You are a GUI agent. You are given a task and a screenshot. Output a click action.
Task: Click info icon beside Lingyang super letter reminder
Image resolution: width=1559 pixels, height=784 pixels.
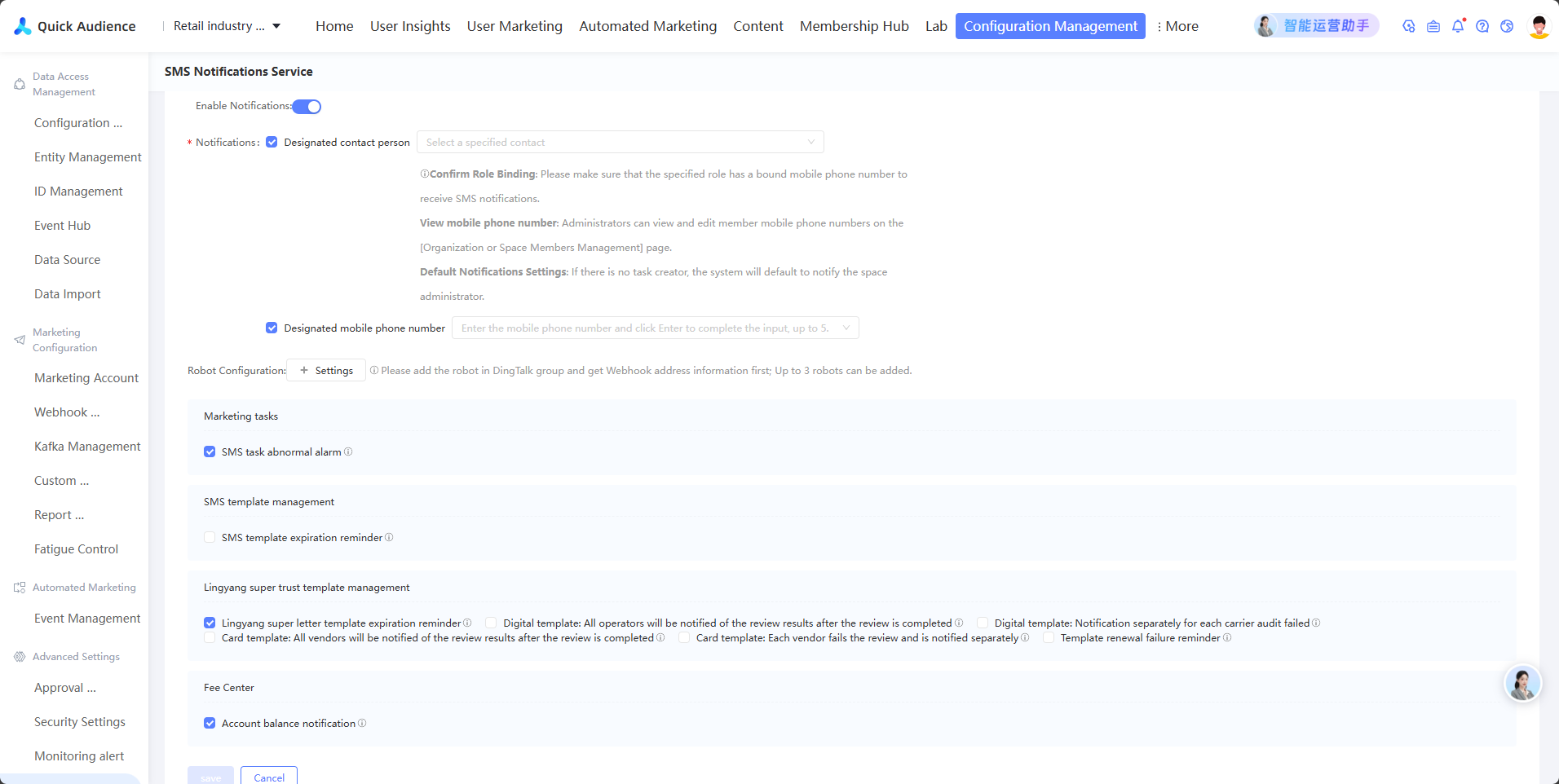coord(467,623)
